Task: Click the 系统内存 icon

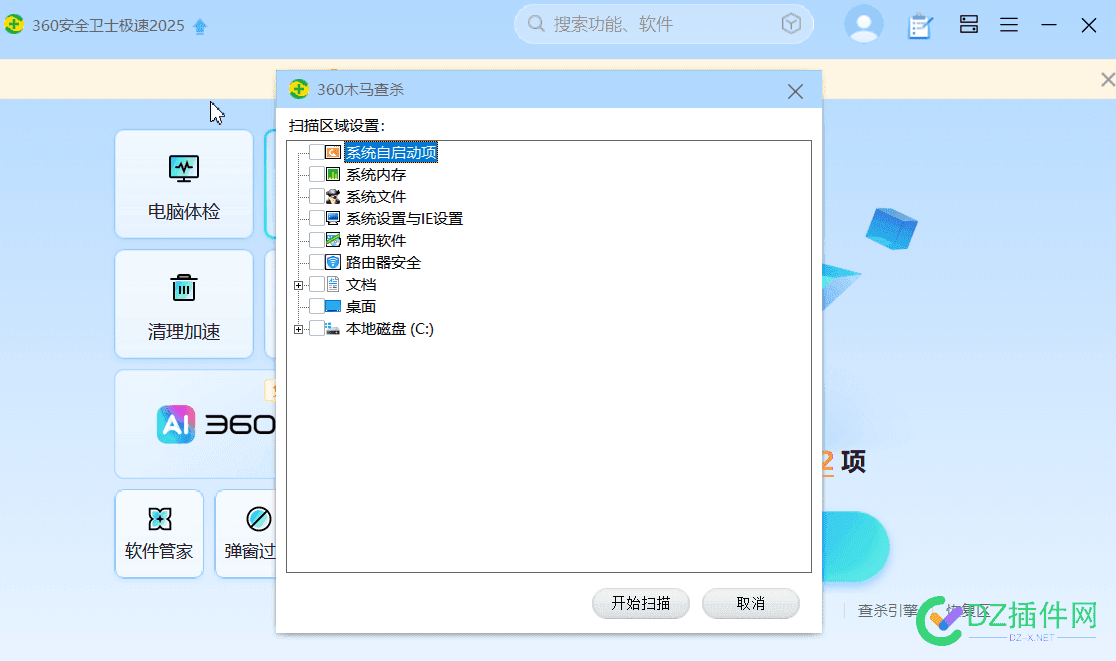Action: (332, 174)
